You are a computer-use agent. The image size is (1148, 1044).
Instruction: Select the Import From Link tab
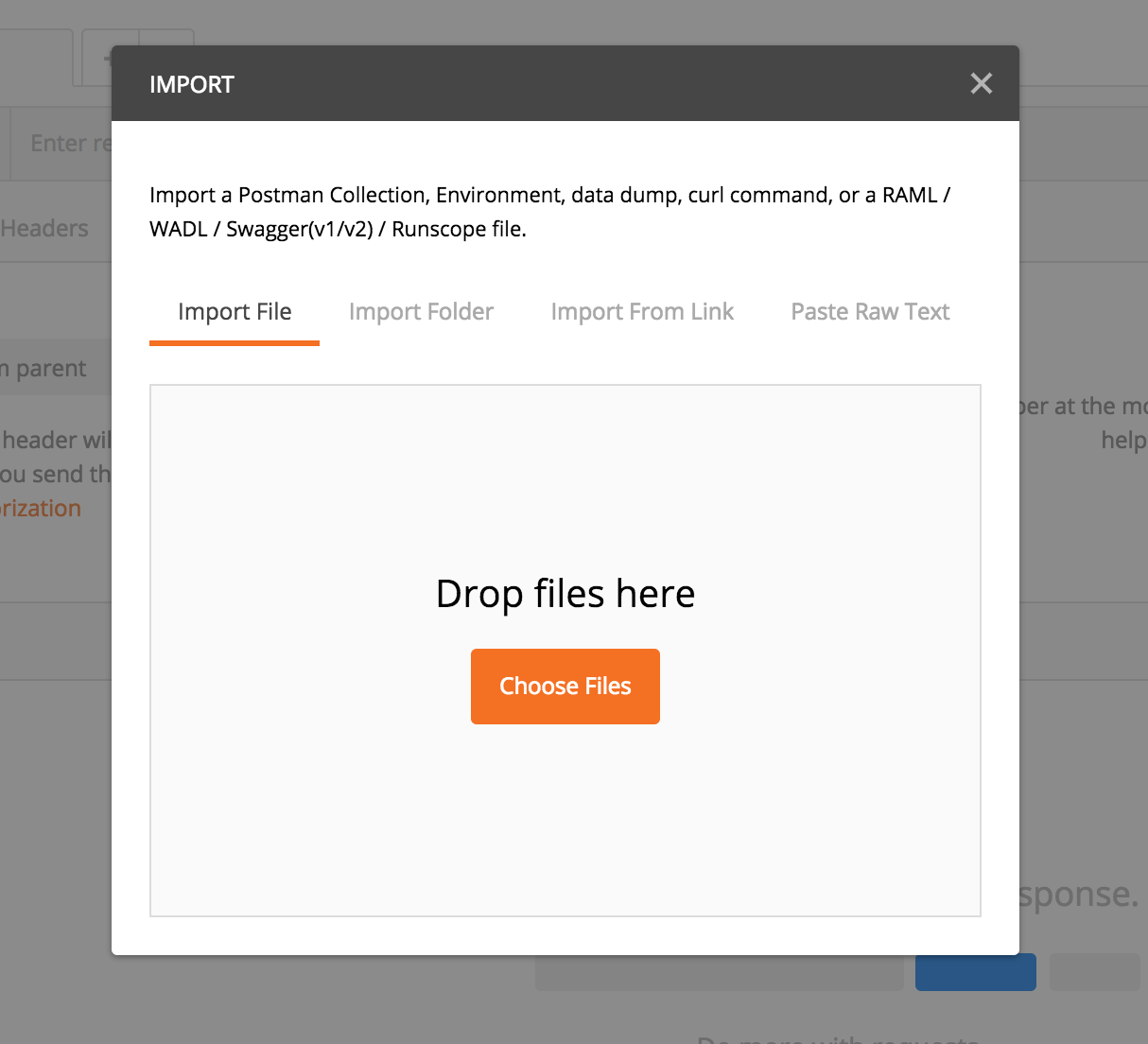pyautogui.click(x=642, y=312)
